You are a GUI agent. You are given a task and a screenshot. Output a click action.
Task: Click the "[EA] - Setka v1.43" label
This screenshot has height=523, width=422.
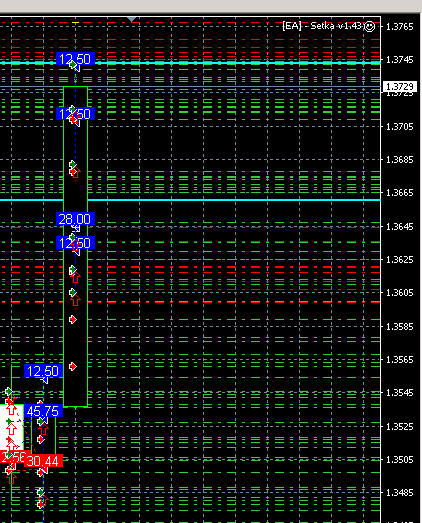(x=322, y=26)
